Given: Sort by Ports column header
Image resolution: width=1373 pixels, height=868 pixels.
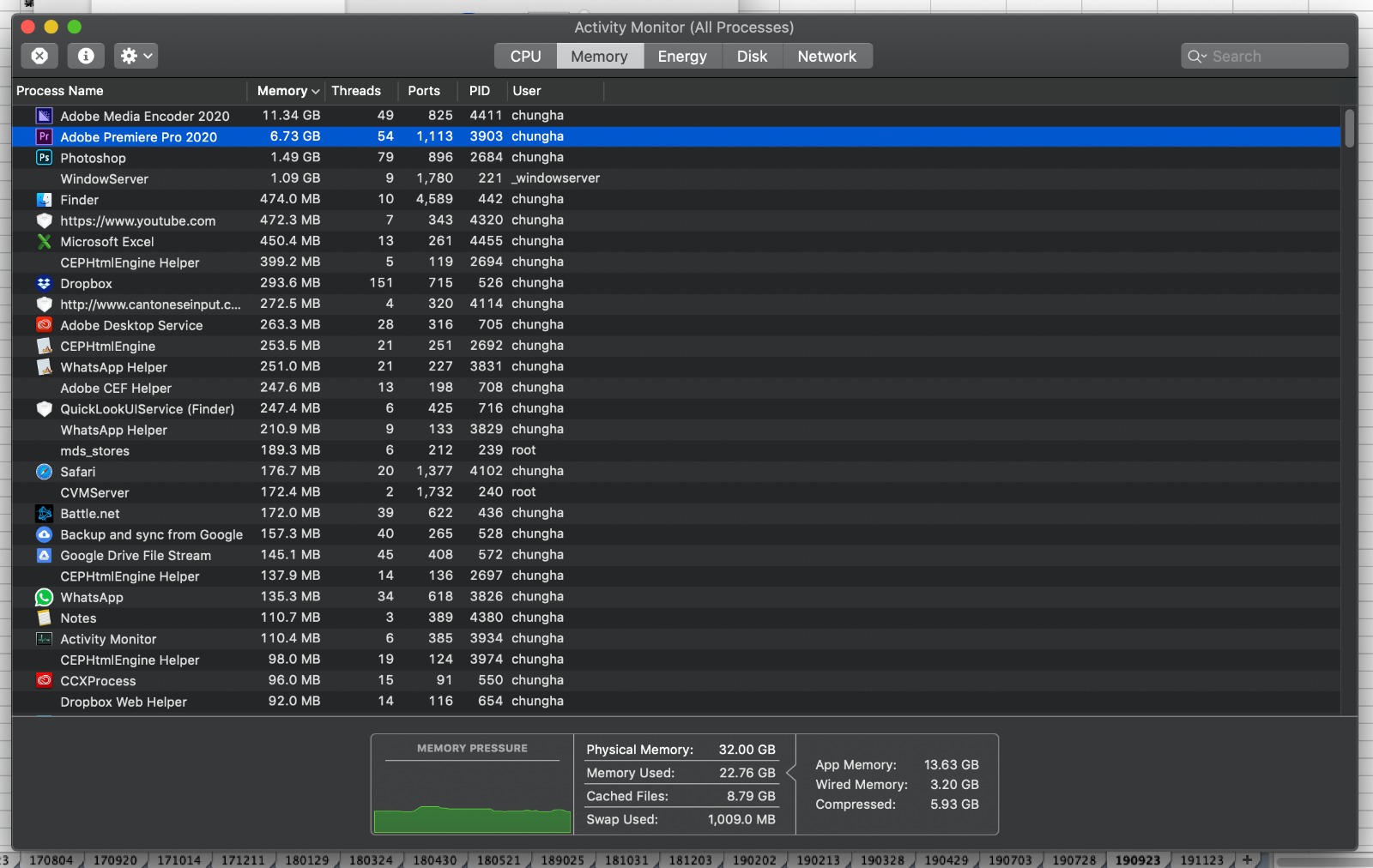Looking at the screenshot, I should (x=428, y=91).
